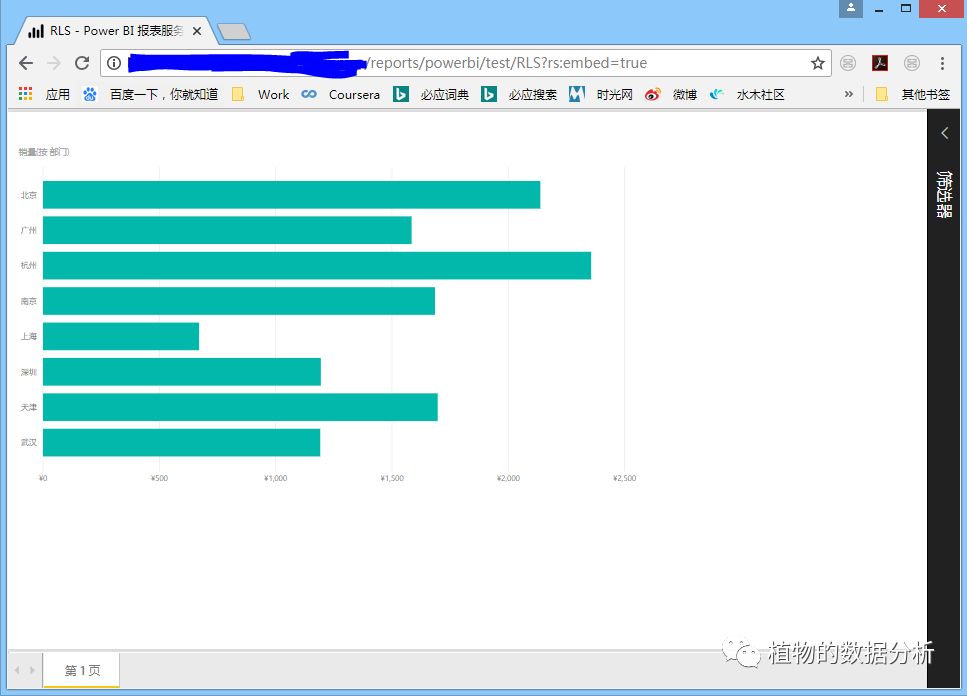The width and height of the screenshot is (967, 696).
Task: Open the Chrome three-dot menu
Action: (x=942, y=63)
